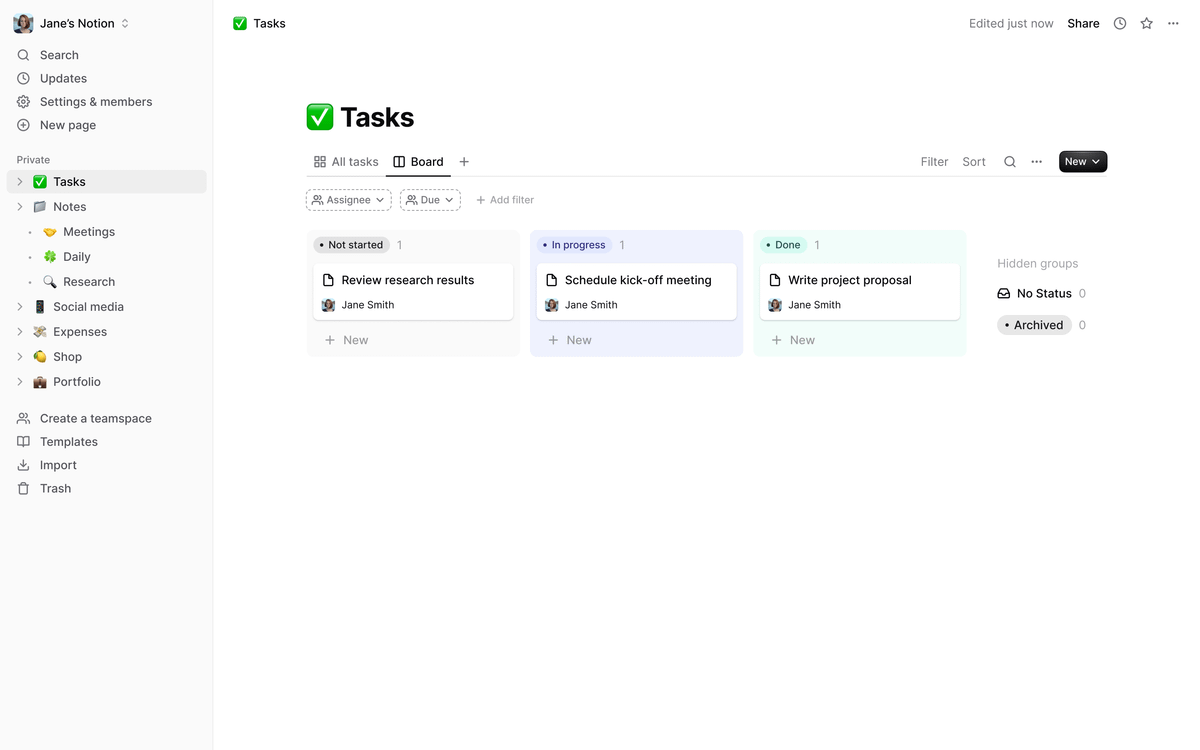Open the database view options ellipsis
1200x750 pixels.
[x=1037, y=162]
